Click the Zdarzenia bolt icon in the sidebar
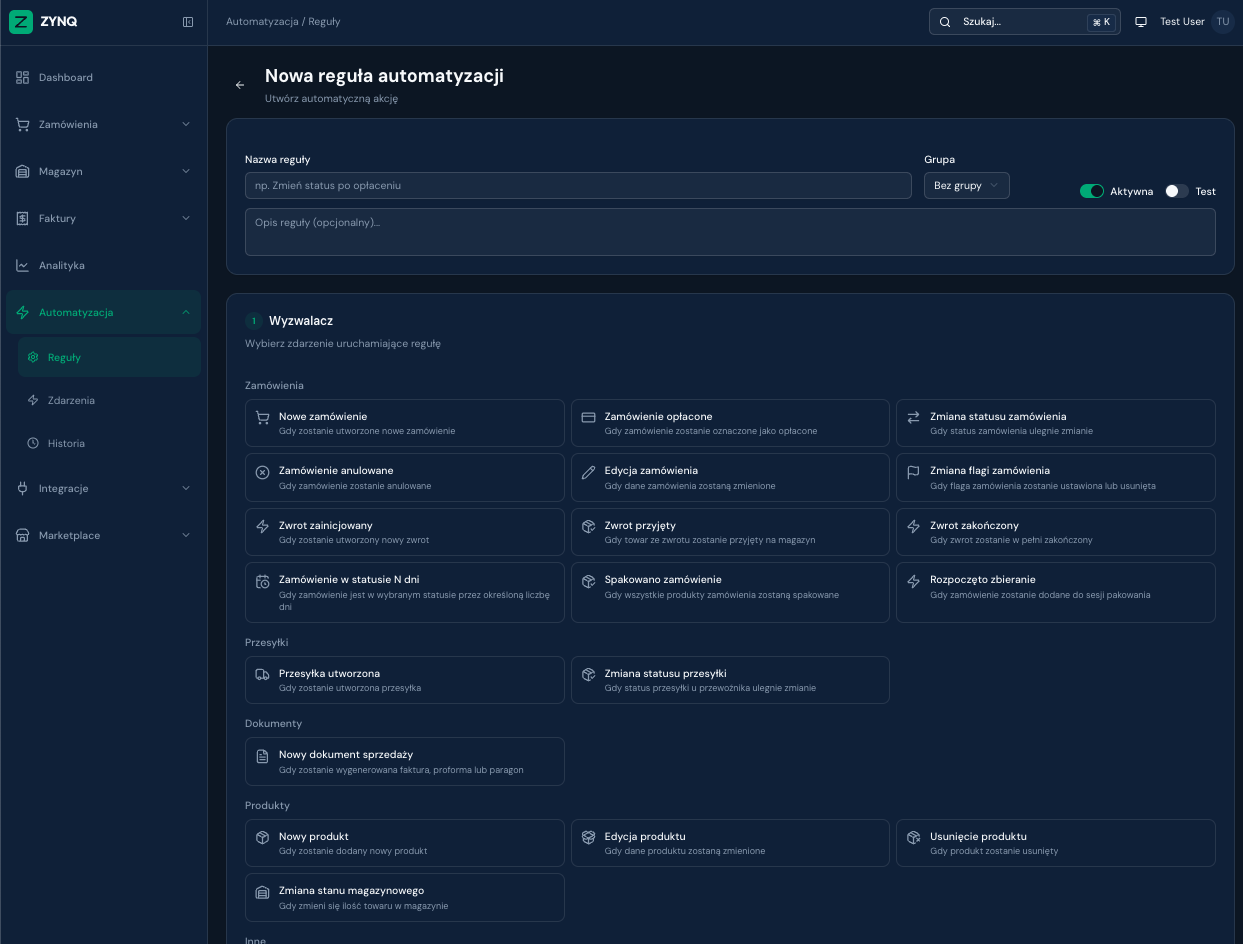The image size is (1243, 944). 33,400
